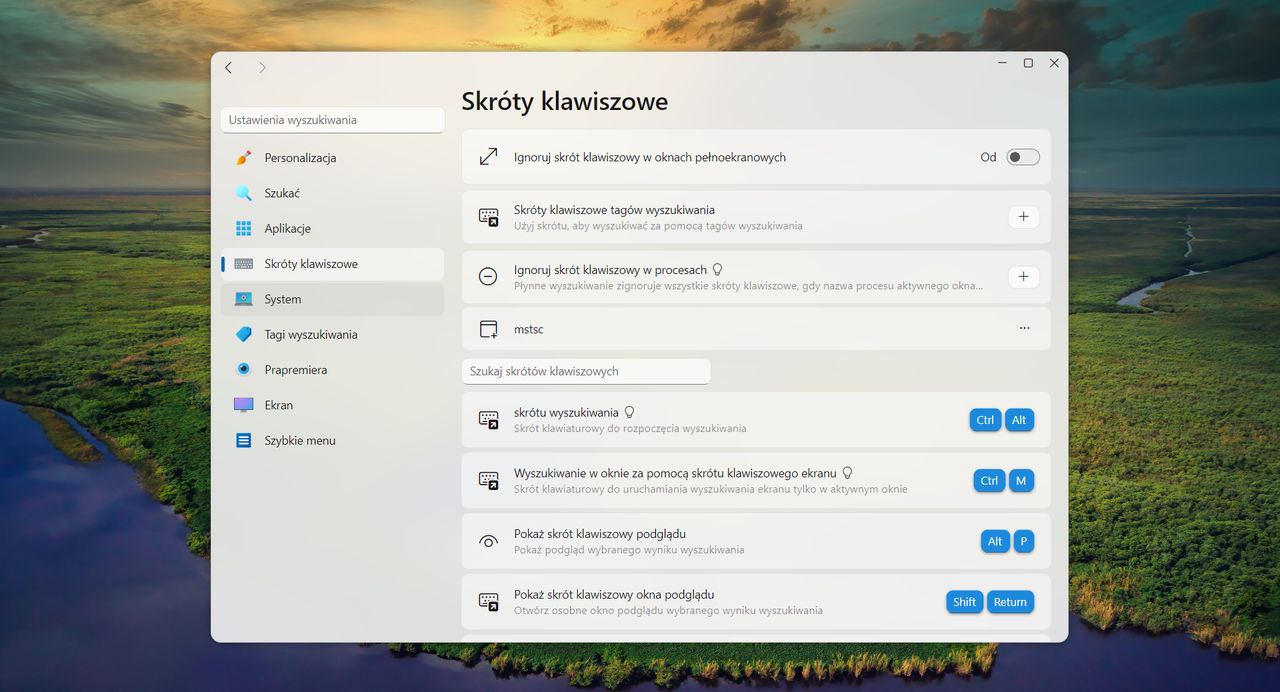
Task: Open Aplikacje settings section
Action: click(x=332, y=228)
